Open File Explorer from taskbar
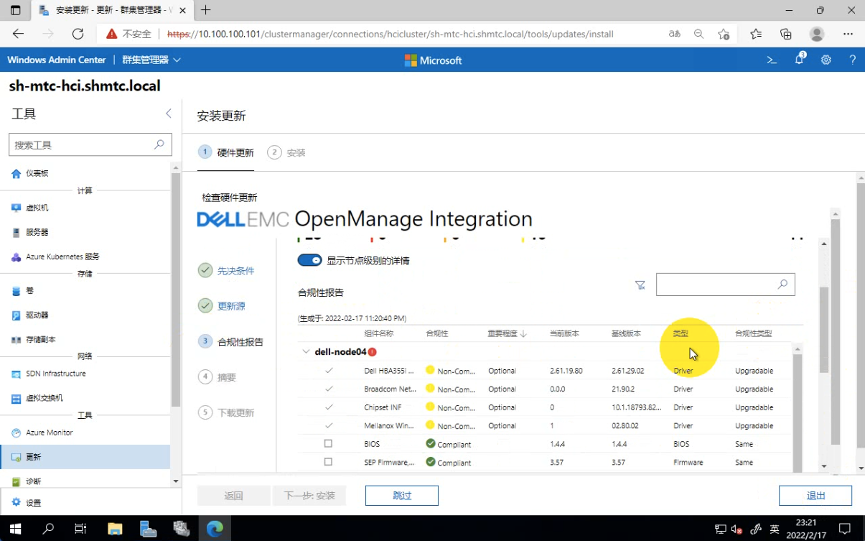866x541 pixels. 115,529
